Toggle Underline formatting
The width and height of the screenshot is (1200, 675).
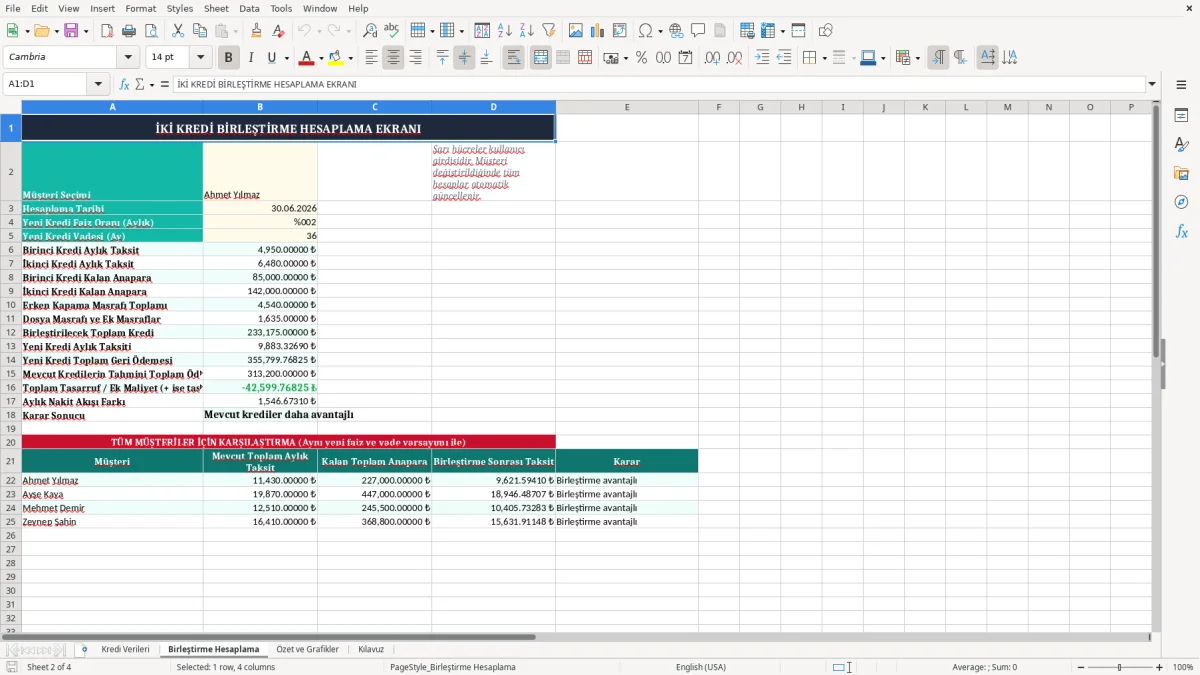pyautogui.click(x=272, y=58)
